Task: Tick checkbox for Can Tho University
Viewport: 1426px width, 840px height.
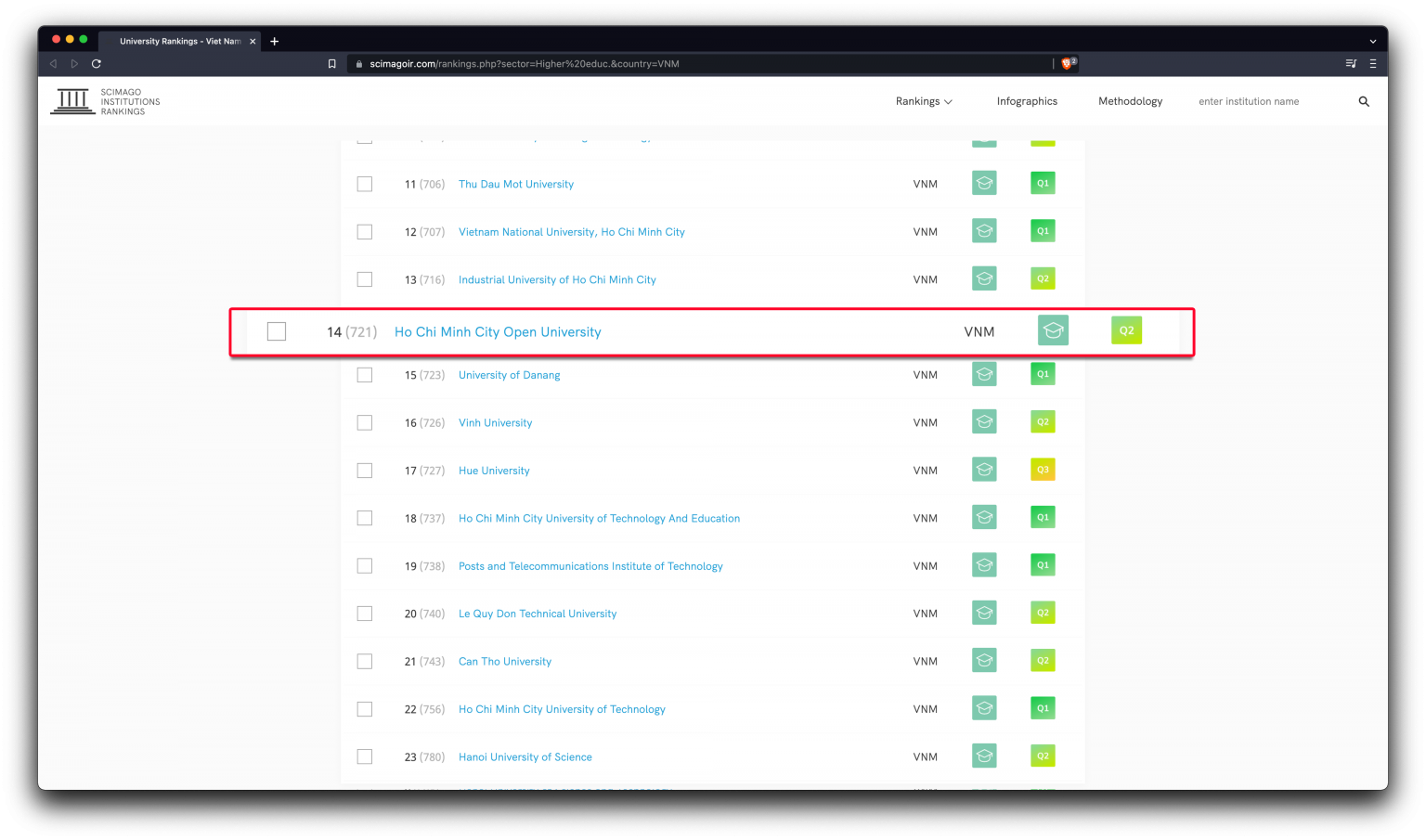Action: pyautogui.click(x=365, y=662)
